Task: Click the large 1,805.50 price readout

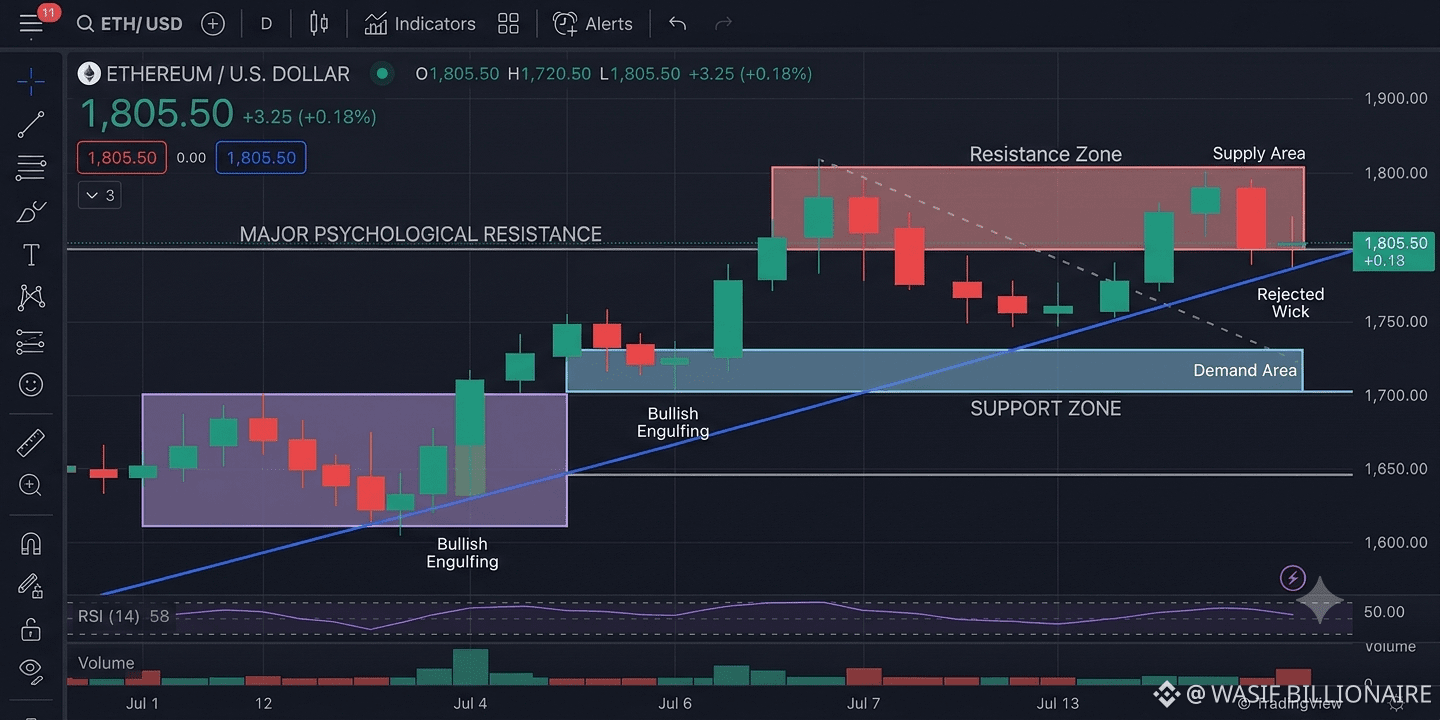Action: pos(156,114)
